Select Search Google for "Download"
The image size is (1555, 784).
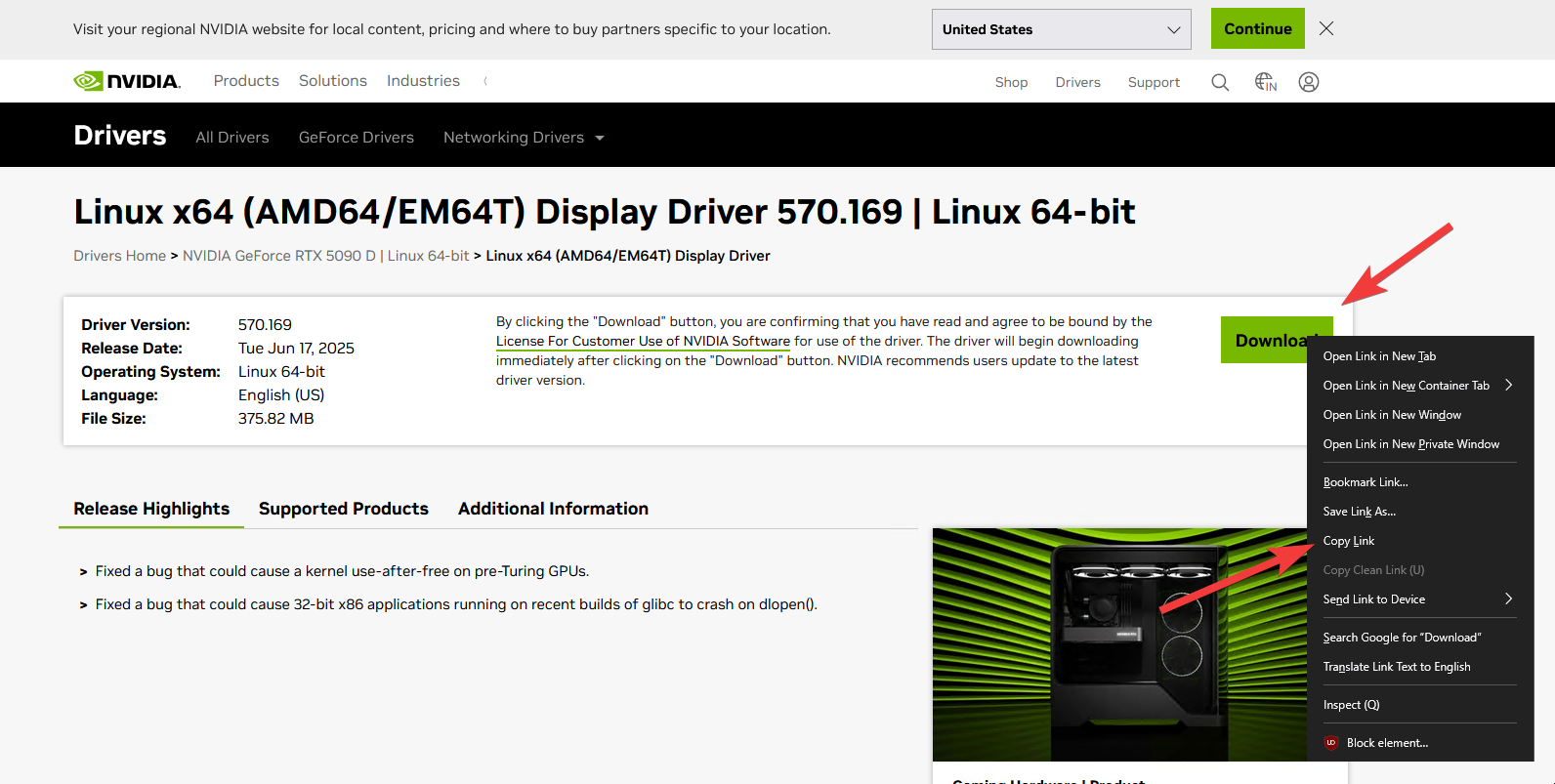click(x=1420, y=638)
